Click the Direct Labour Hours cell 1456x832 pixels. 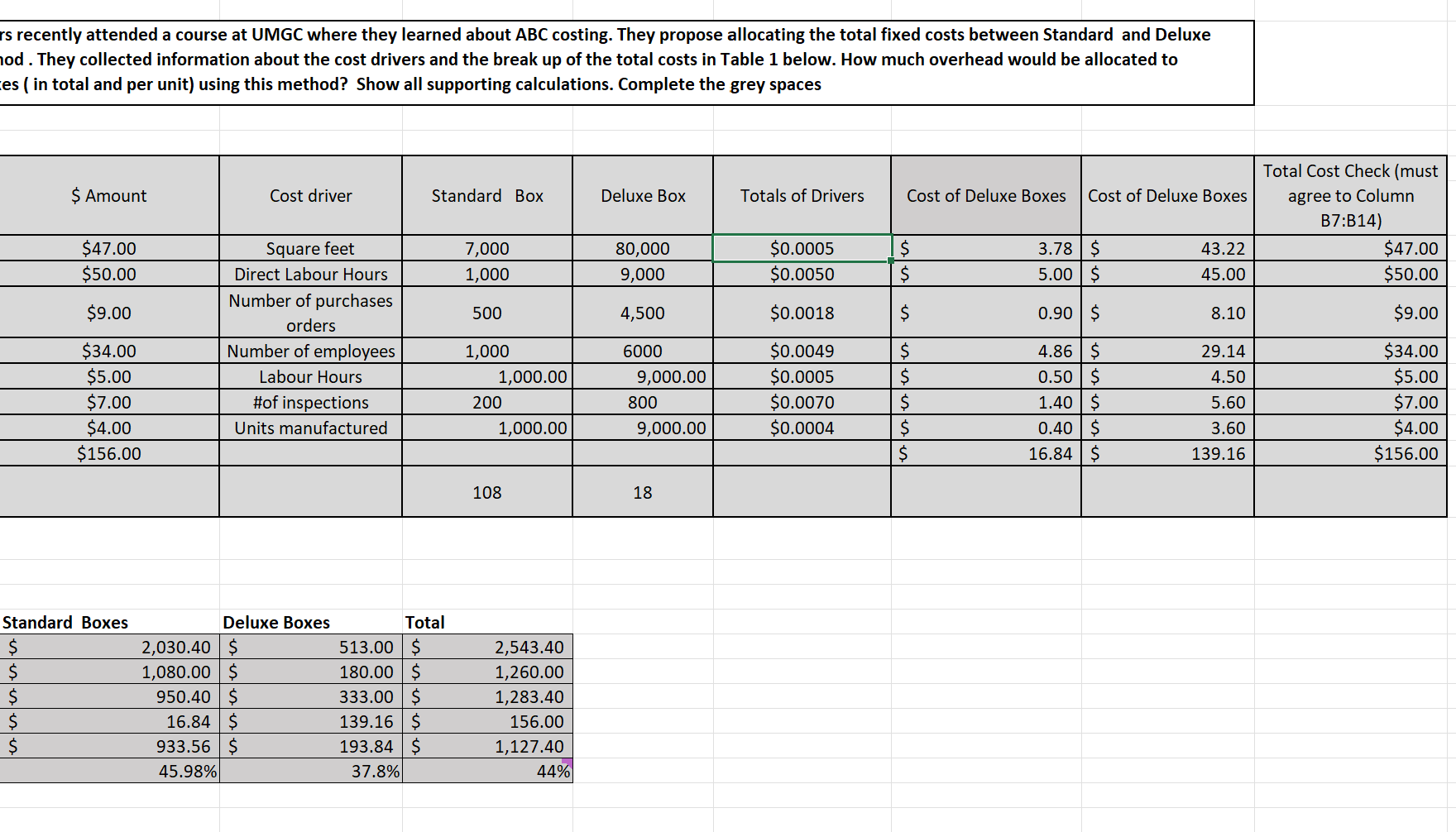(309, 274)
